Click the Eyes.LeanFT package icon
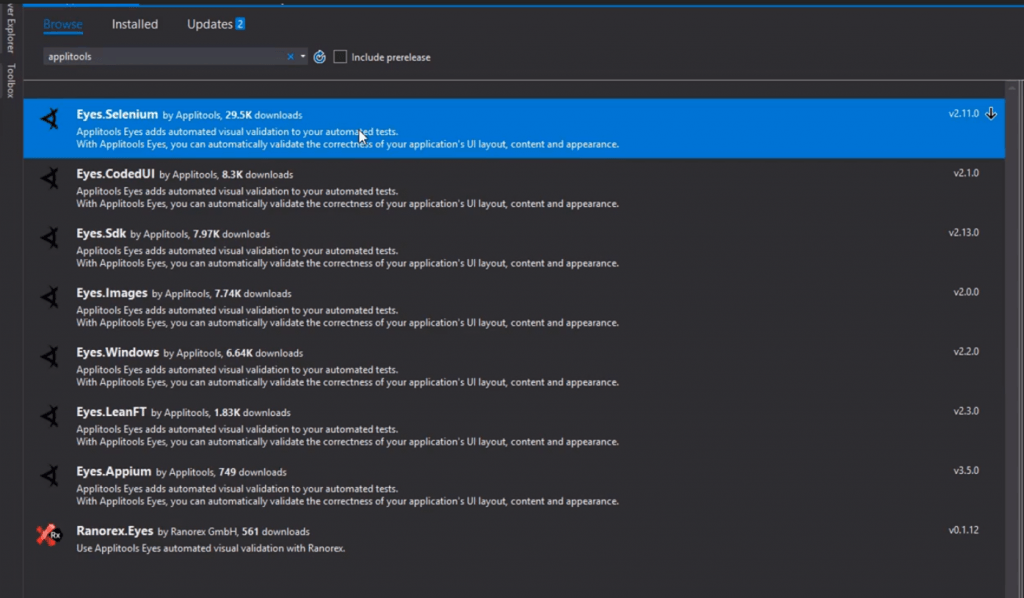The width and height of the screenshot is (1024, 598). [x=50, y=417]
